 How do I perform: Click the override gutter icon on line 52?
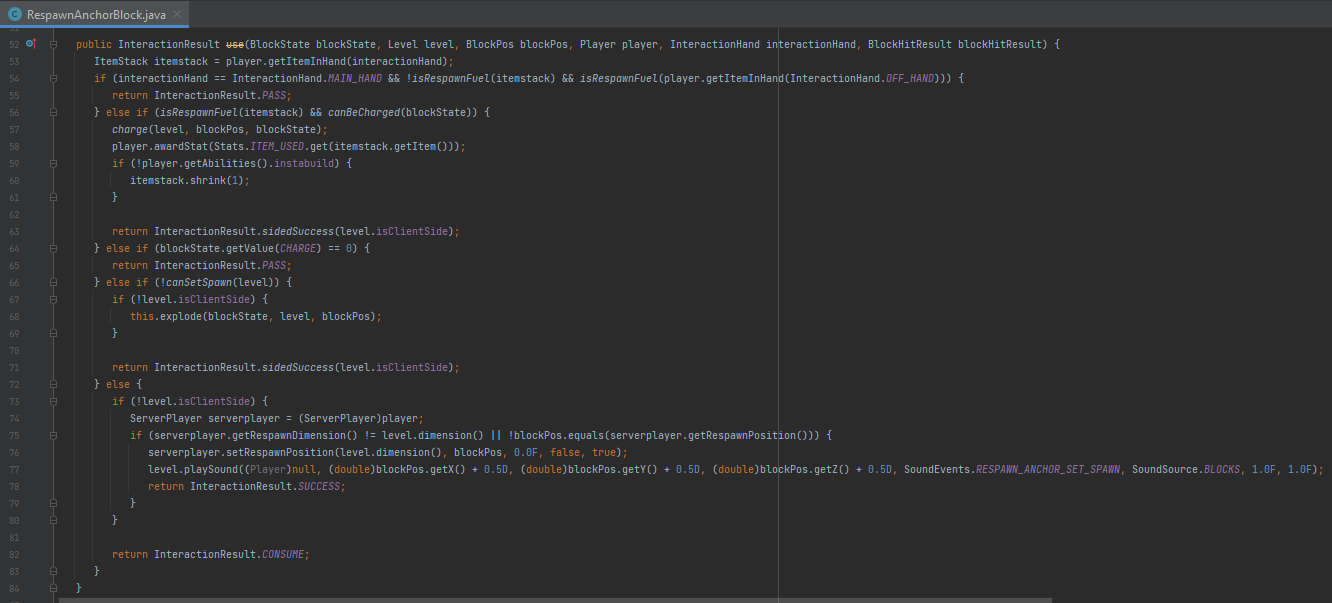tap(30, 44)
